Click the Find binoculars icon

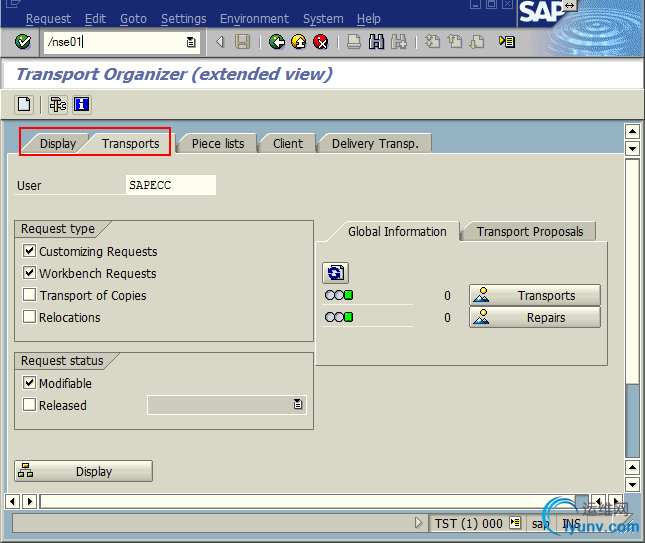coord(376,42)
